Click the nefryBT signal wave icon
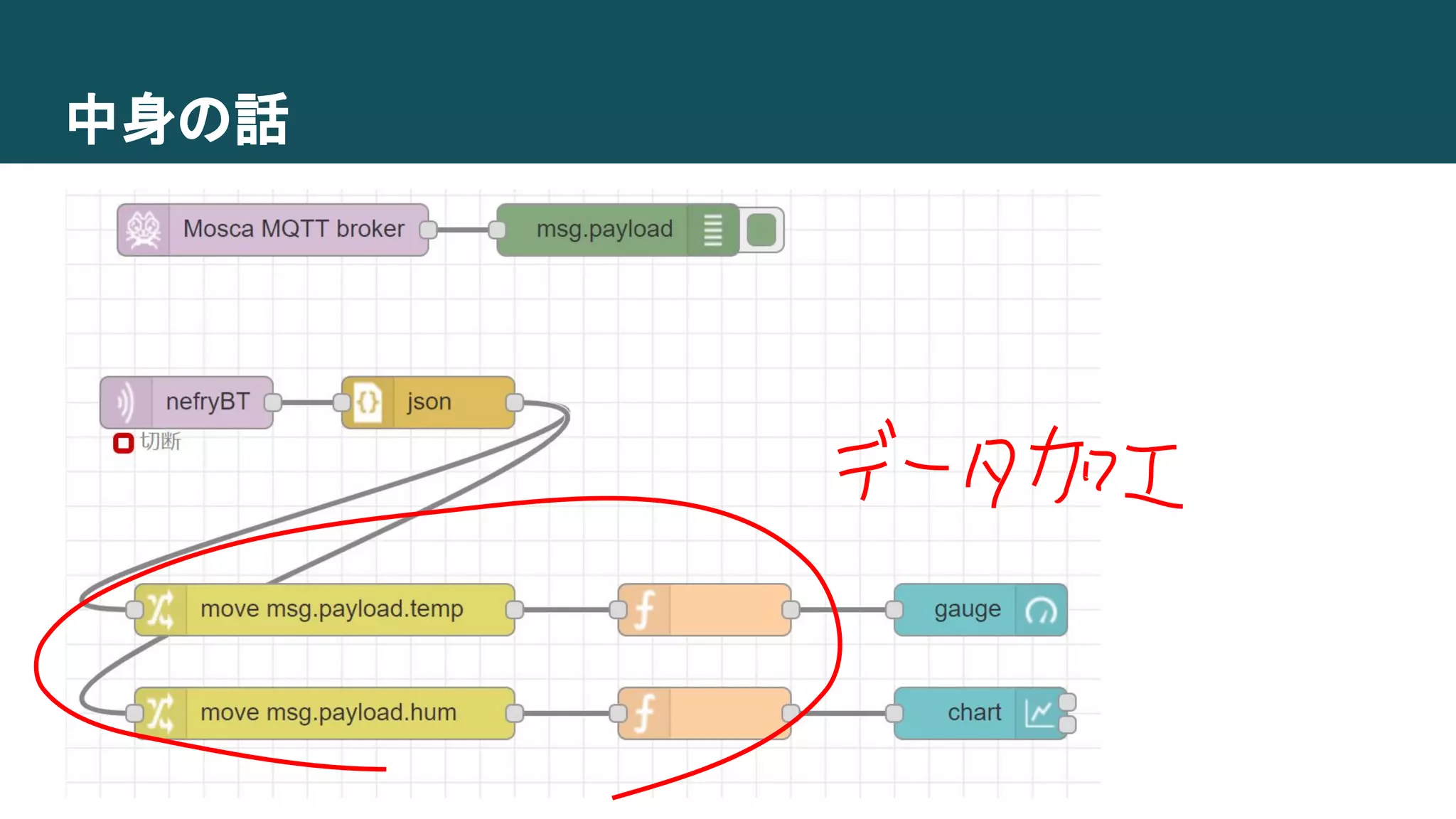The image size is (1456, 819). tap(126, 402)
